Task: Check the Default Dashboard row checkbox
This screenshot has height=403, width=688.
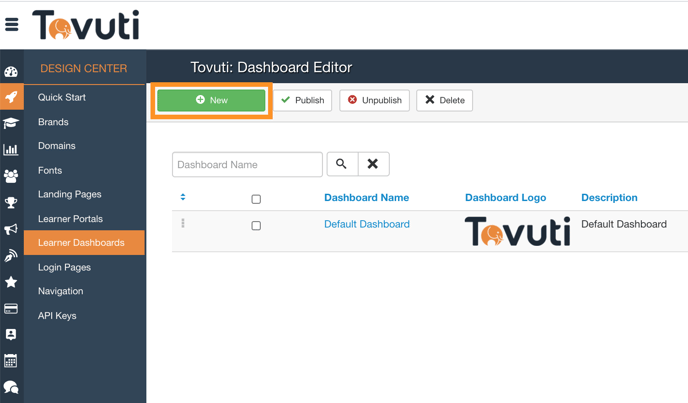Action: click(x=256, y=226)
